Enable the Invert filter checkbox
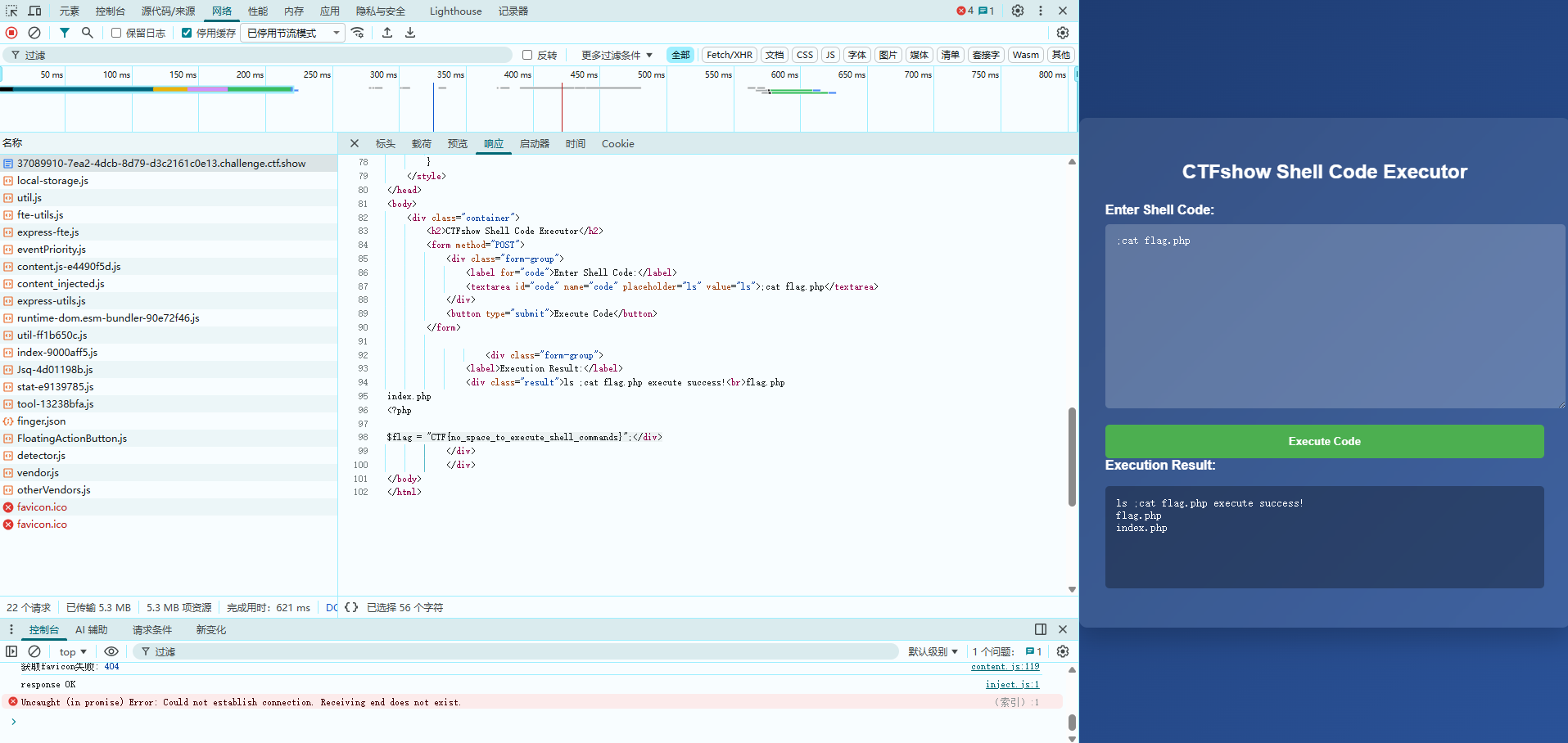 527,55
